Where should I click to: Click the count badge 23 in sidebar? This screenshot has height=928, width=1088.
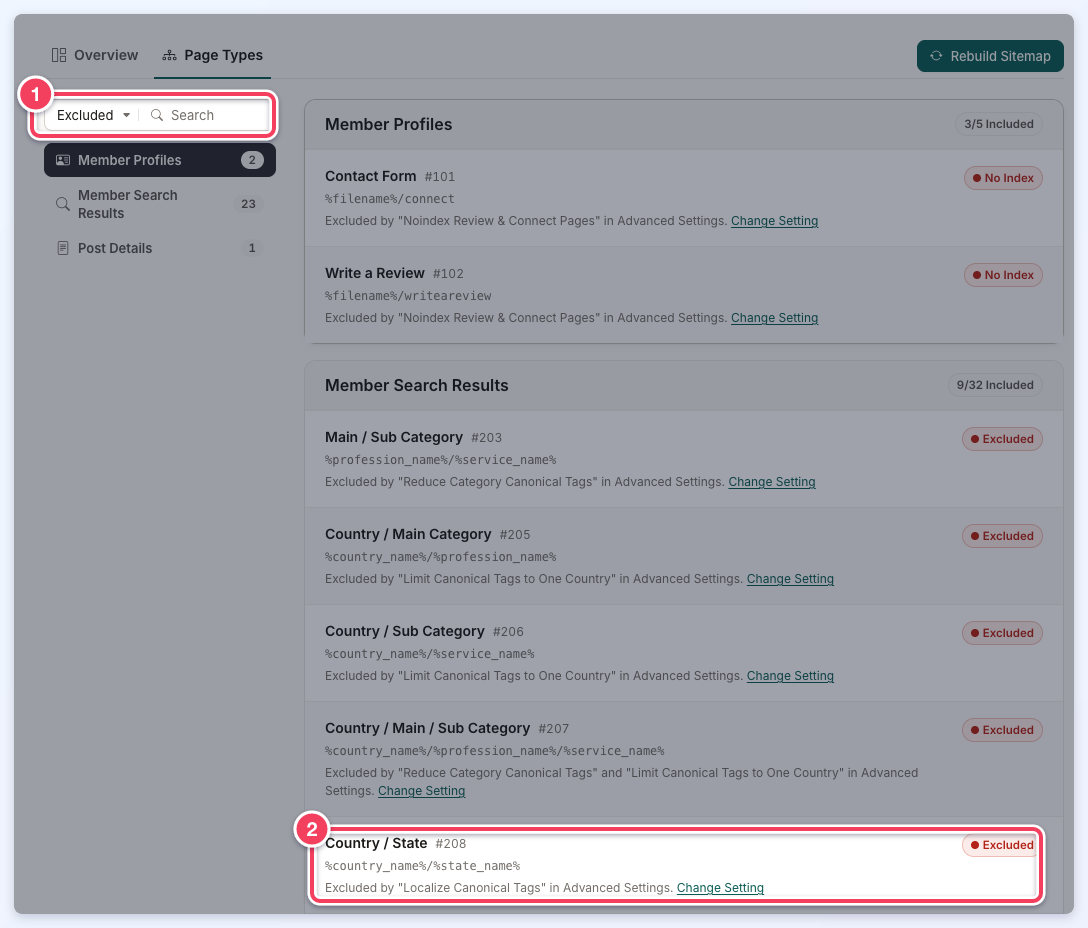tap(248, 204)
